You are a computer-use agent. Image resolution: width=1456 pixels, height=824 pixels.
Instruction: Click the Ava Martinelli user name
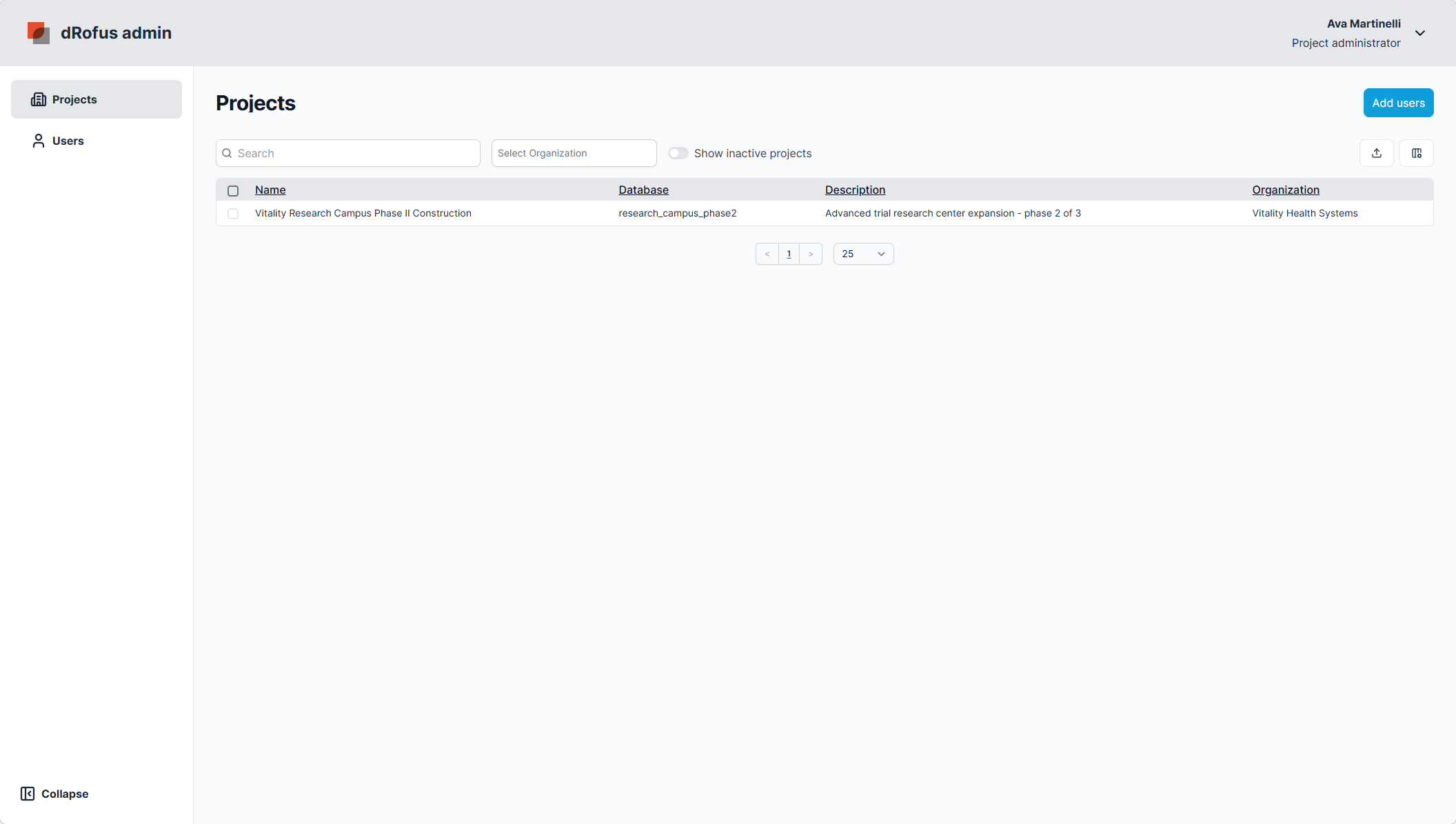tap(1364, 23)
